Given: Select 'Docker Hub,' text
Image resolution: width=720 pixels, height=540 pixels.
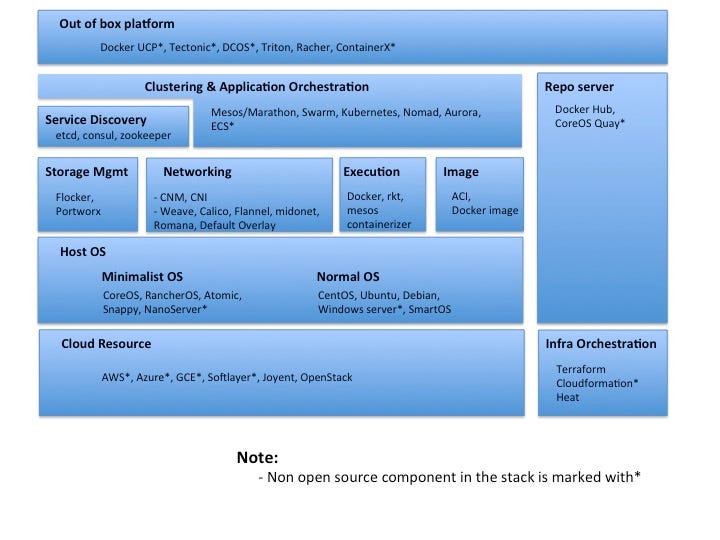Looking at the screenshot, I should click(x=585, y=109).
